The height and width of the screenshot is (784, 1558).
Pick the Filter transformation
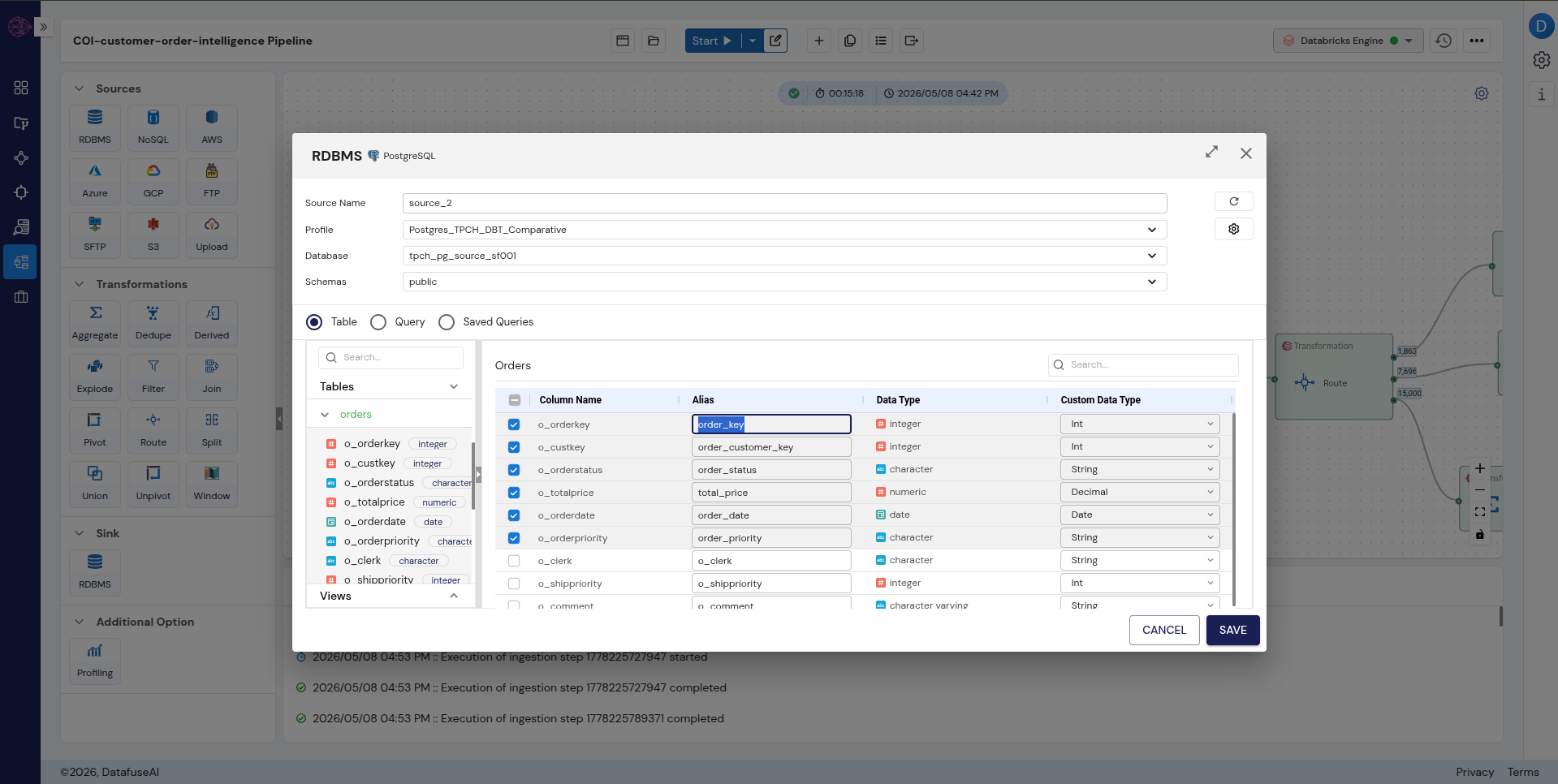153,376
